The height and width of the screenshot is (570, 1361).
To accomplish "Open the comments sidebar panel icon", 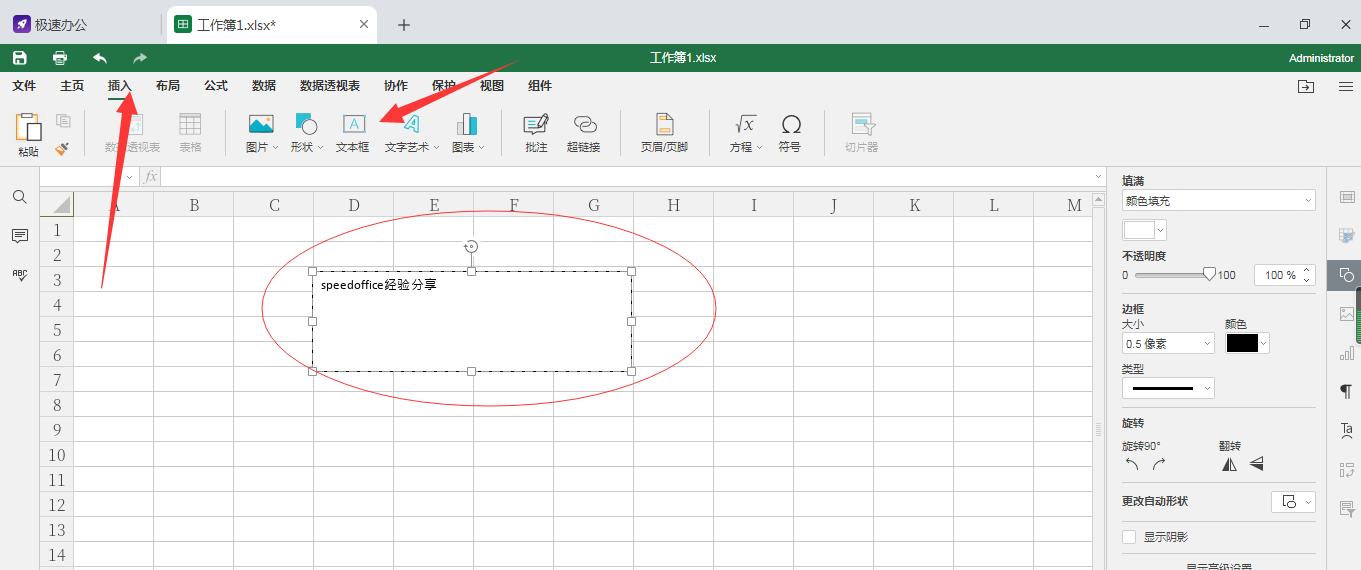I will 20,236.
